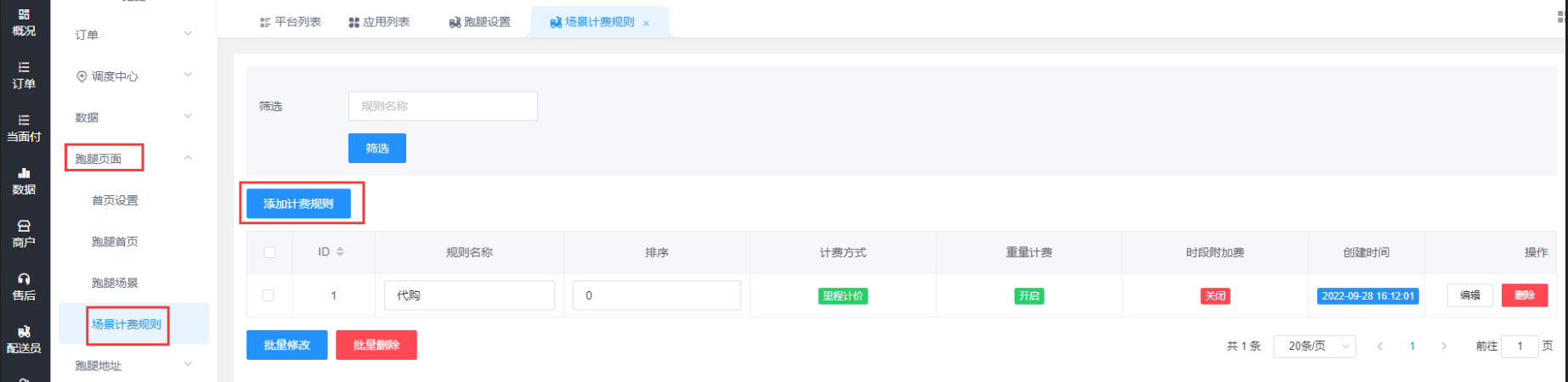Screen dimensions: 1568x382
Task: Open the 数据 chart icon in dark sidebar
Action: click(24, 173)
